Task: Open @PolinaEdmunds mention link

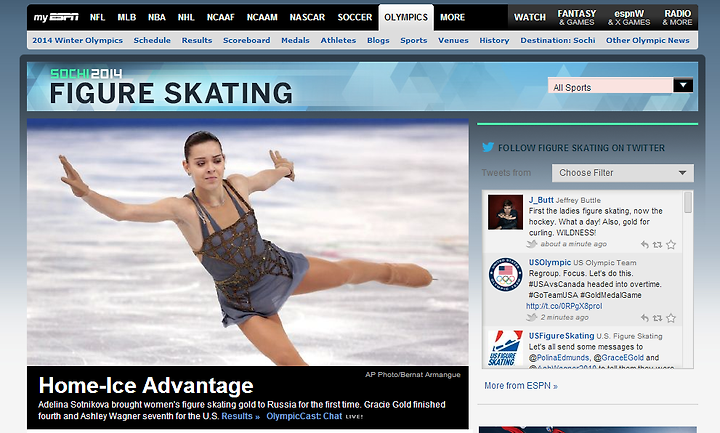Action: click(559, 357)
